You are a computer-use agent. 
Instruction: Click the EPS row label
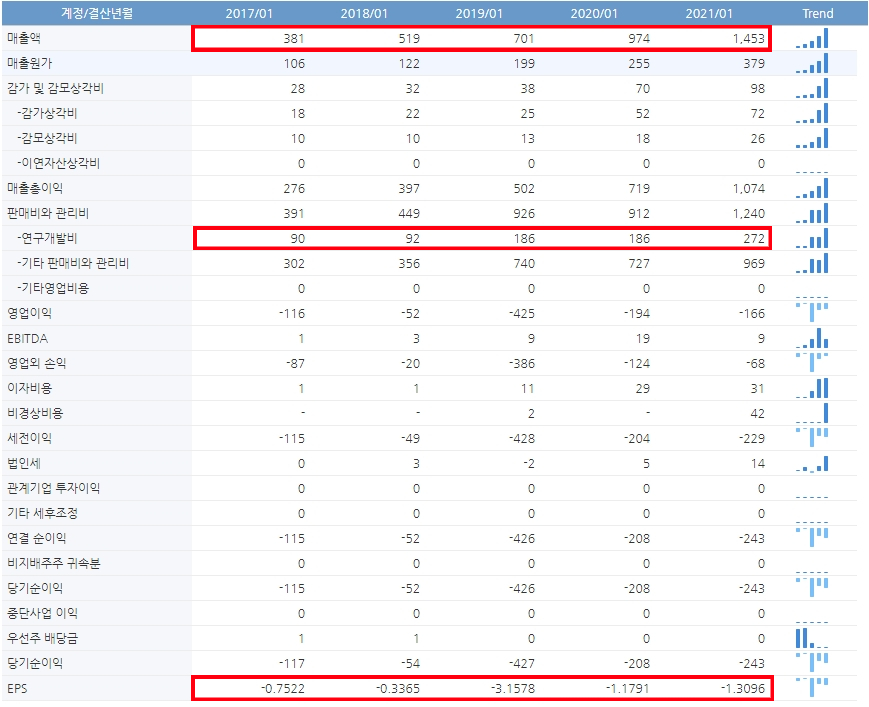click(17, 689)
